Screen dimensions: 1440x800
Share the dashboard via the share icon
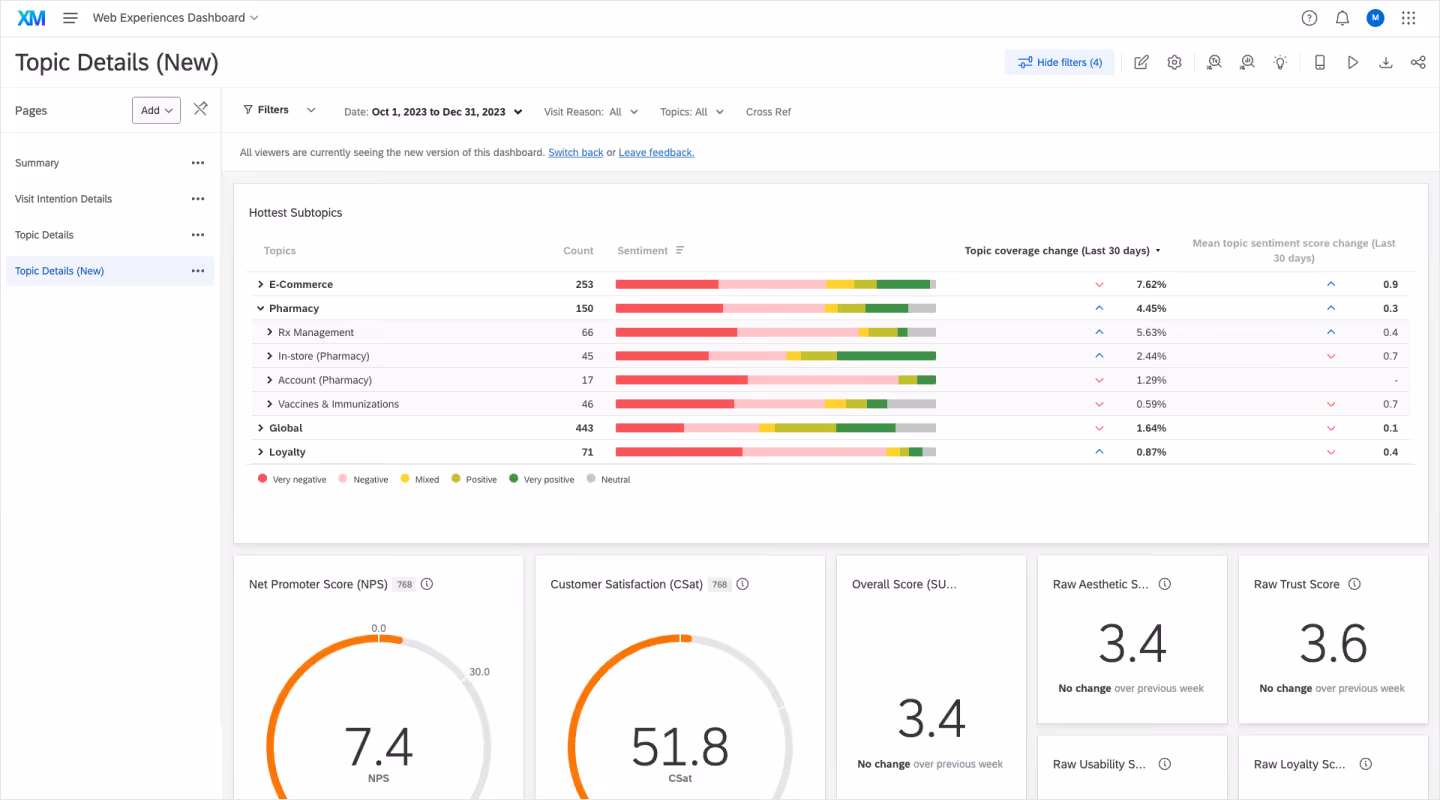[1418, 62]
